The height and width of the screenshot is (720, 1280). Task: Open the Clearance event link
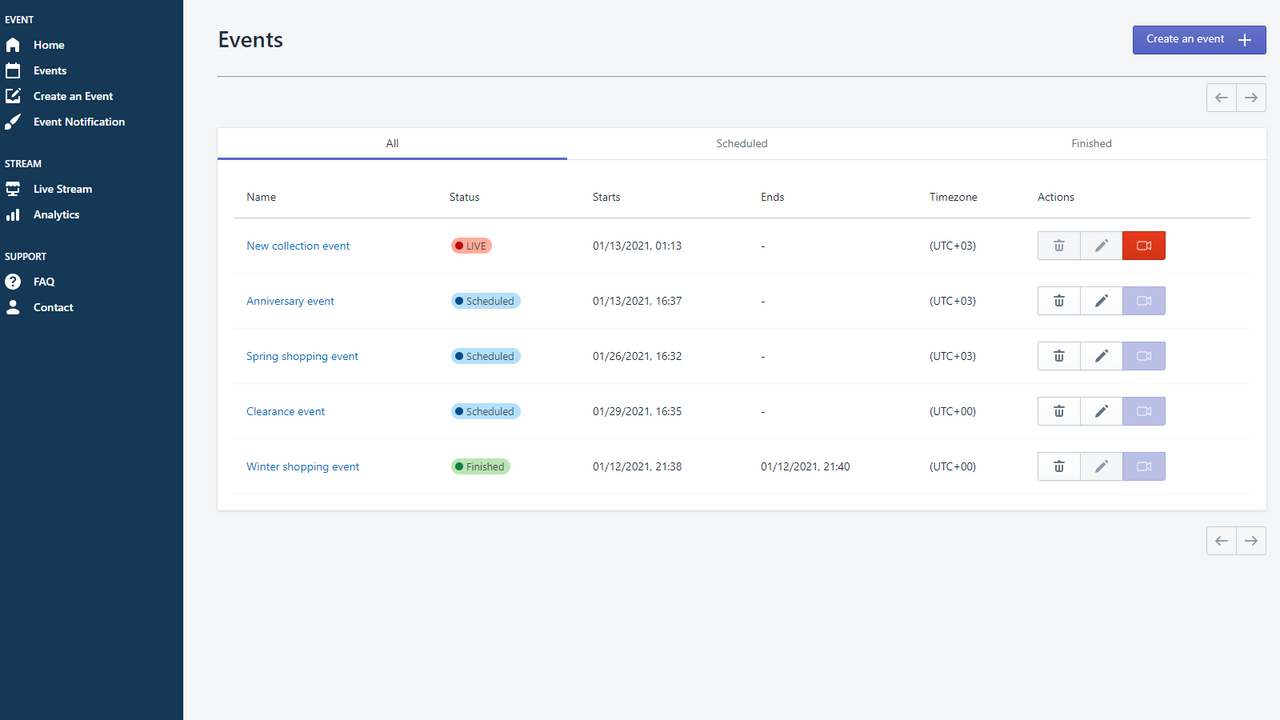(x=285, y=411)
